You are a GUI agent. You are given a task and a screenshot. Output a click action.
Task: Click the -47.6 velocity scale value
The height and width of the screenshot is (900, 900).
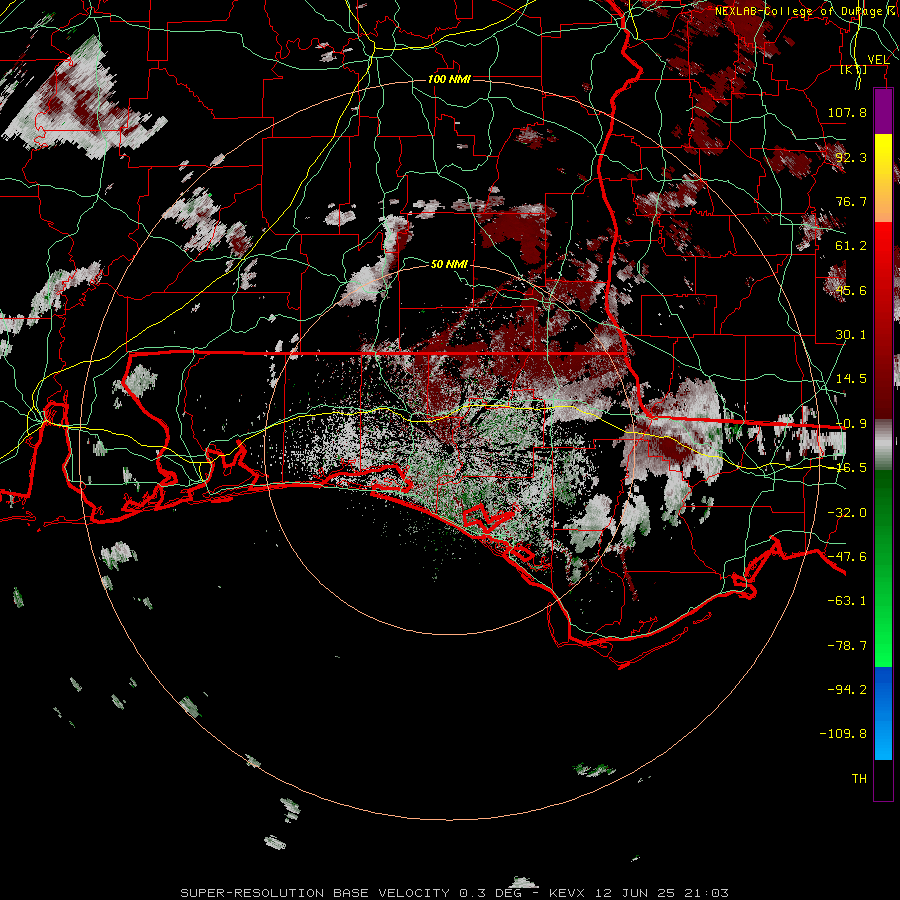[847, 557]
